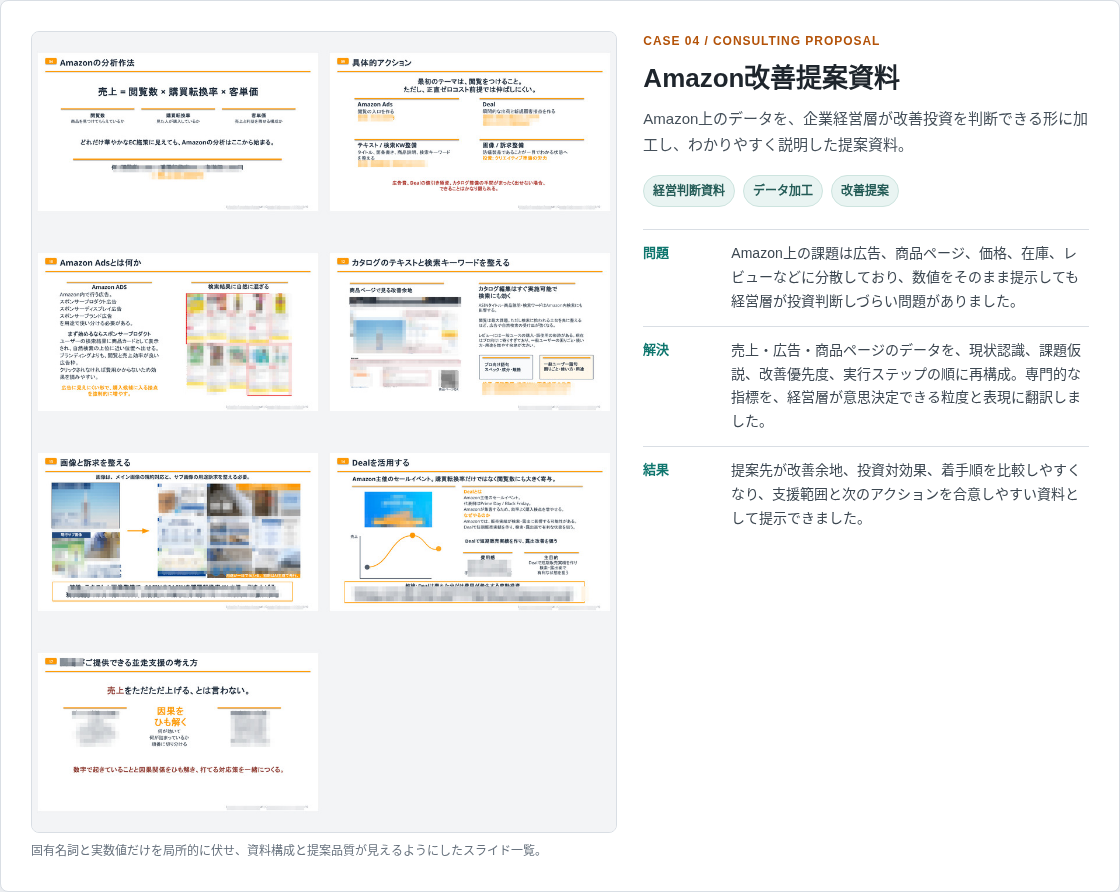Click the 売上をただただ上げる、とは言わない text
The width and height of the screenshot is (1120, 892).
(x=178, y=691)
